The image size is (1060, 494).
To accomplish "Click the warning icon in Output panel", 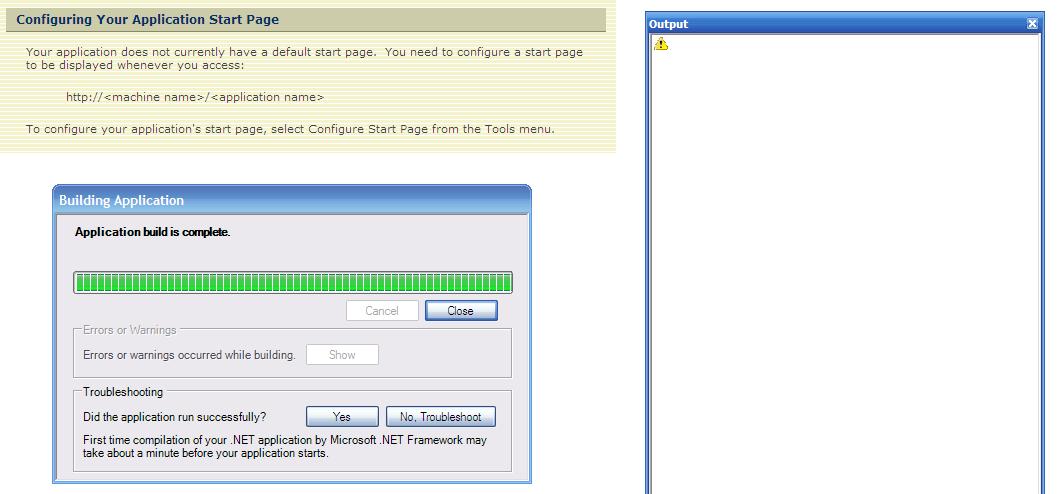I will pos(661,44).
